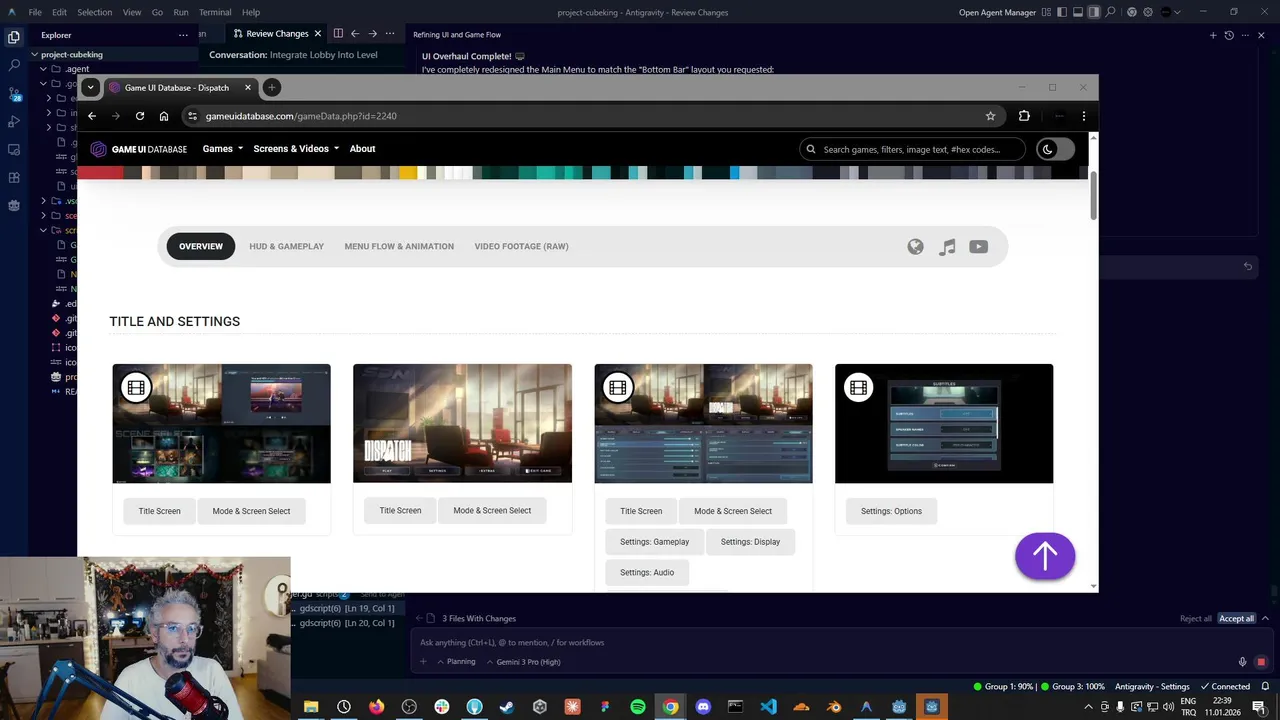Open a new Chrome tab with plus button

(271, 87)
